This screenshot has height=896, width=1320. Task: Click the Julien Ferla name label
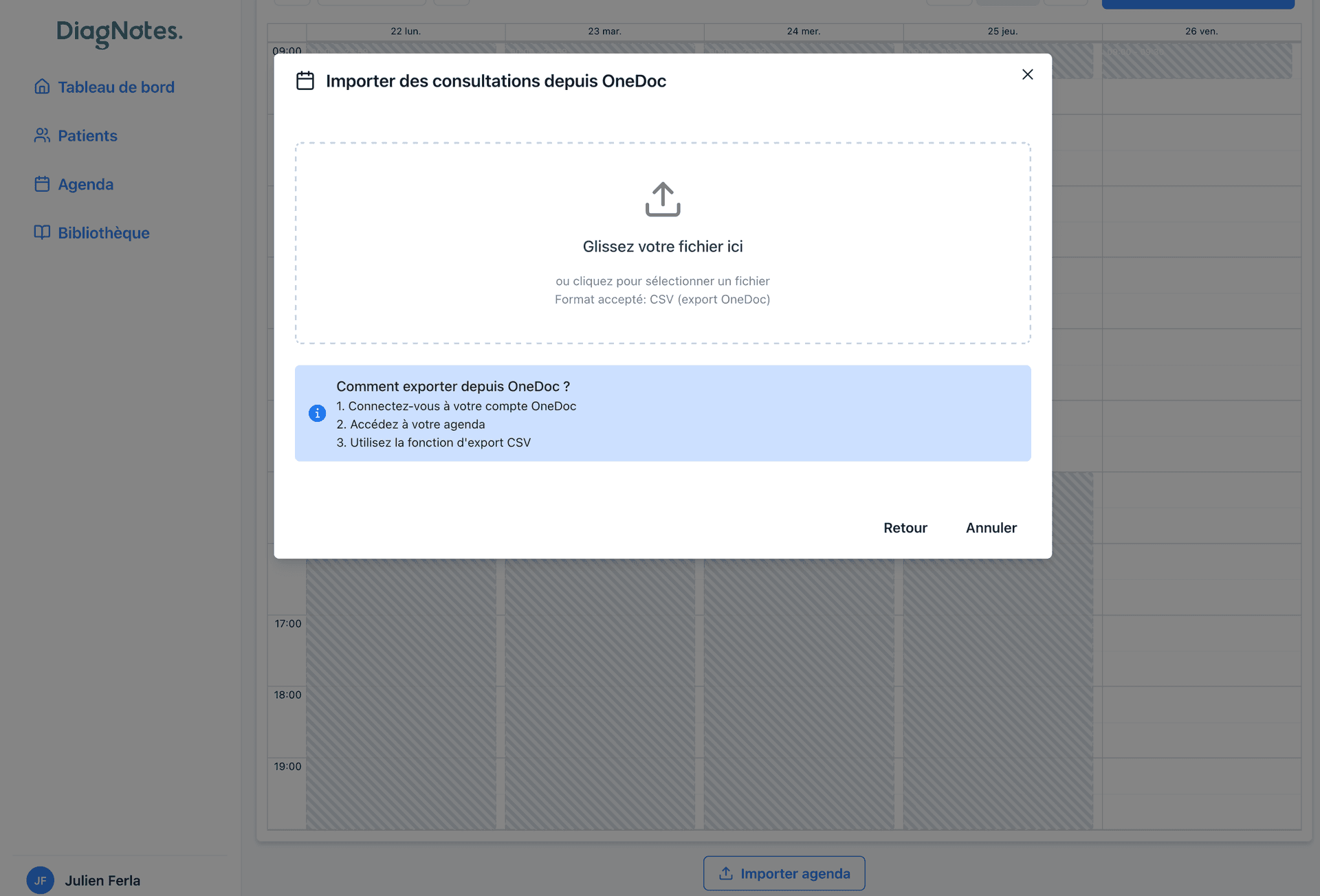(102, 880)
